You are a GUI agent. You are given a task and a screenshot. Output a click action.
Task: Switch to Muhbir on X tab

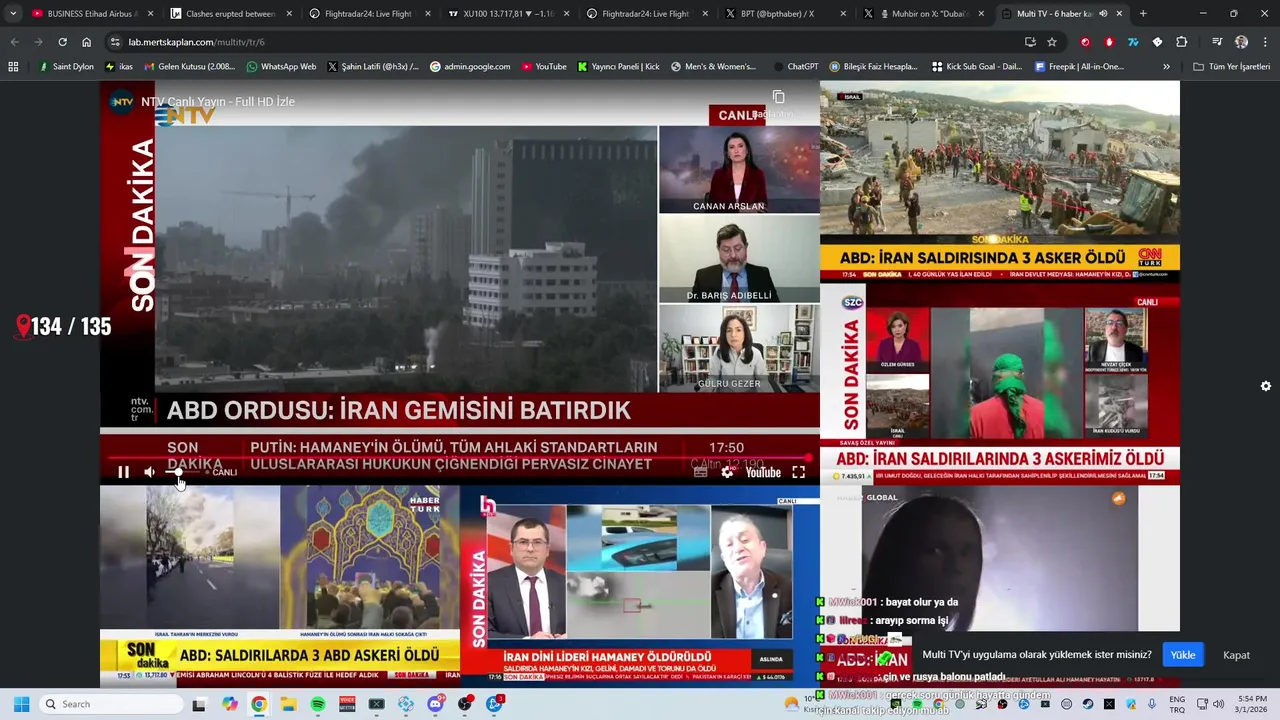(923, 14)
